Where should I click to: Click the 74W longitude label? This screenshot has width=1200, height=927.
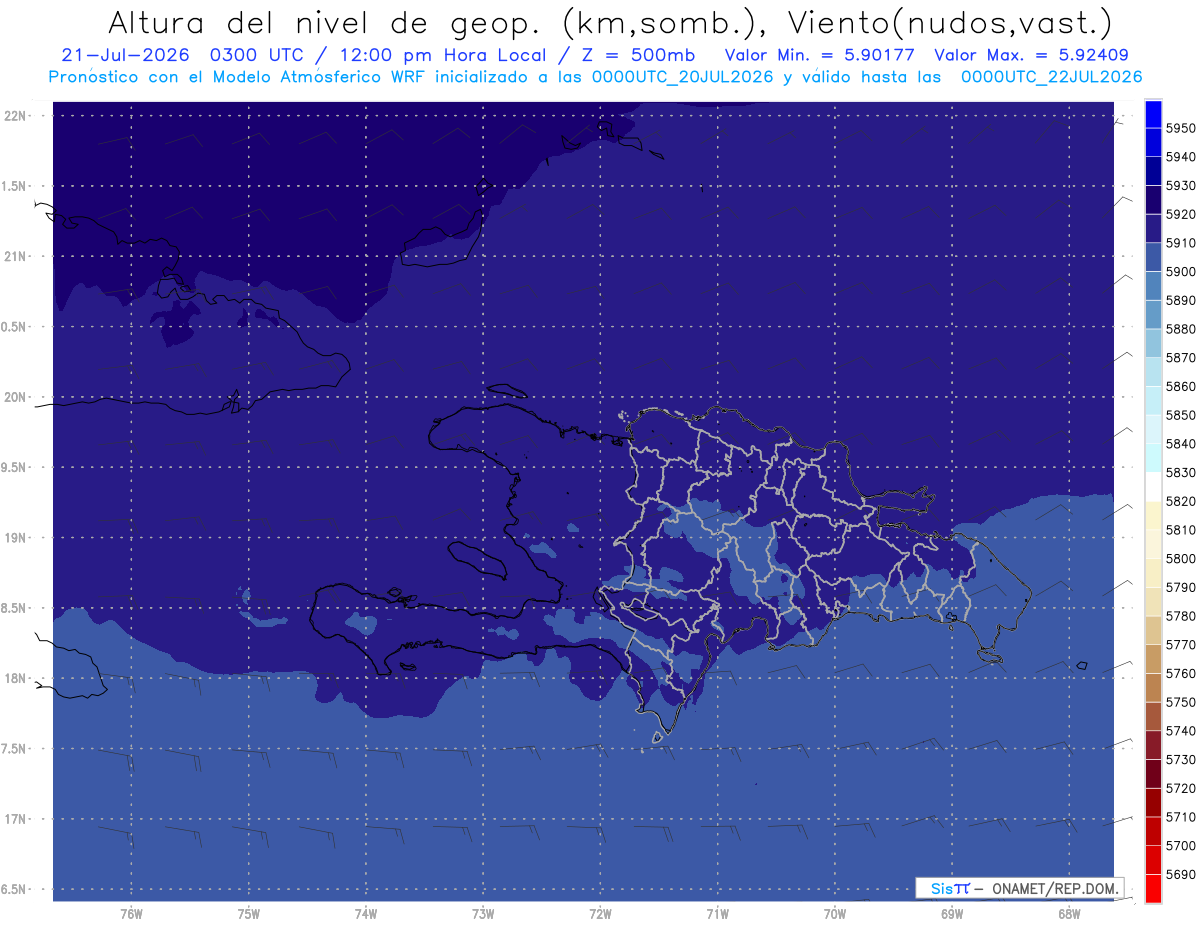point(366,913)
